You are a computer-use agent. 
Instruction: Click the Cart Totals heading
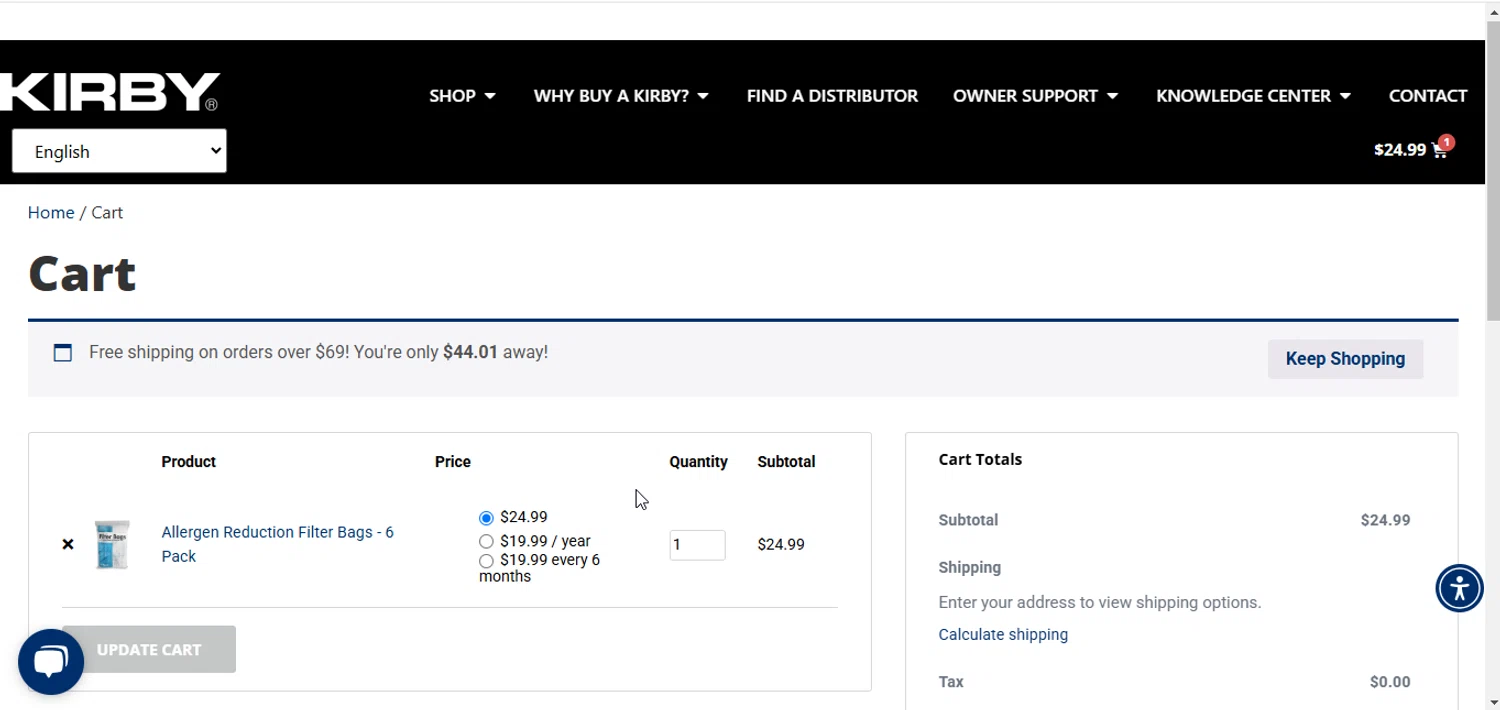(980, 459)
